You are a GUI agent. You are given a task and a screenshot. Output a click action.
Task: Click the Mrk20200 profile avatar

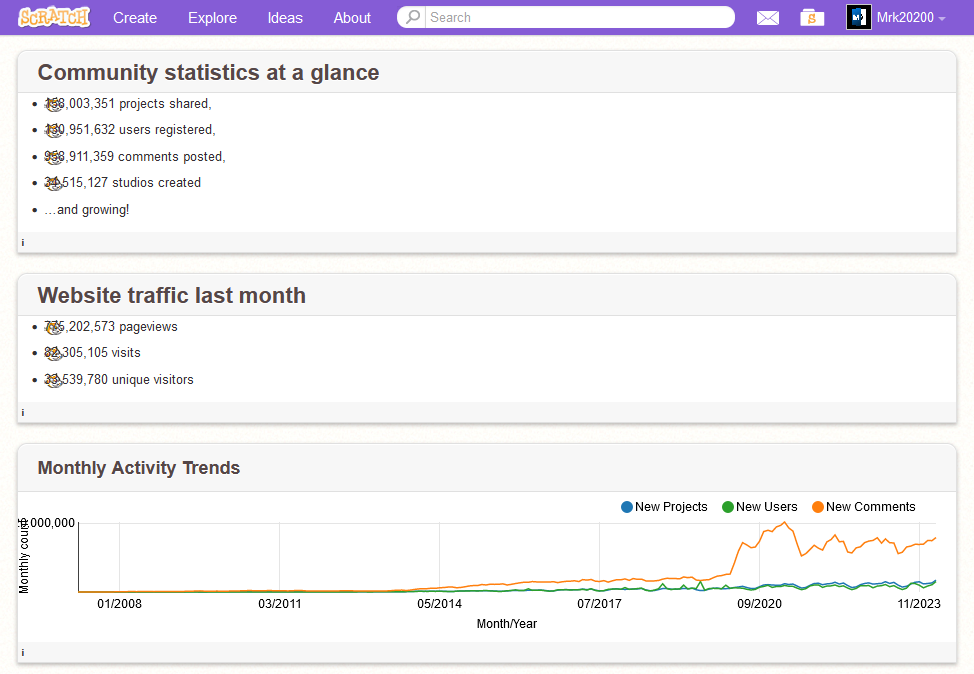[858, 17]
